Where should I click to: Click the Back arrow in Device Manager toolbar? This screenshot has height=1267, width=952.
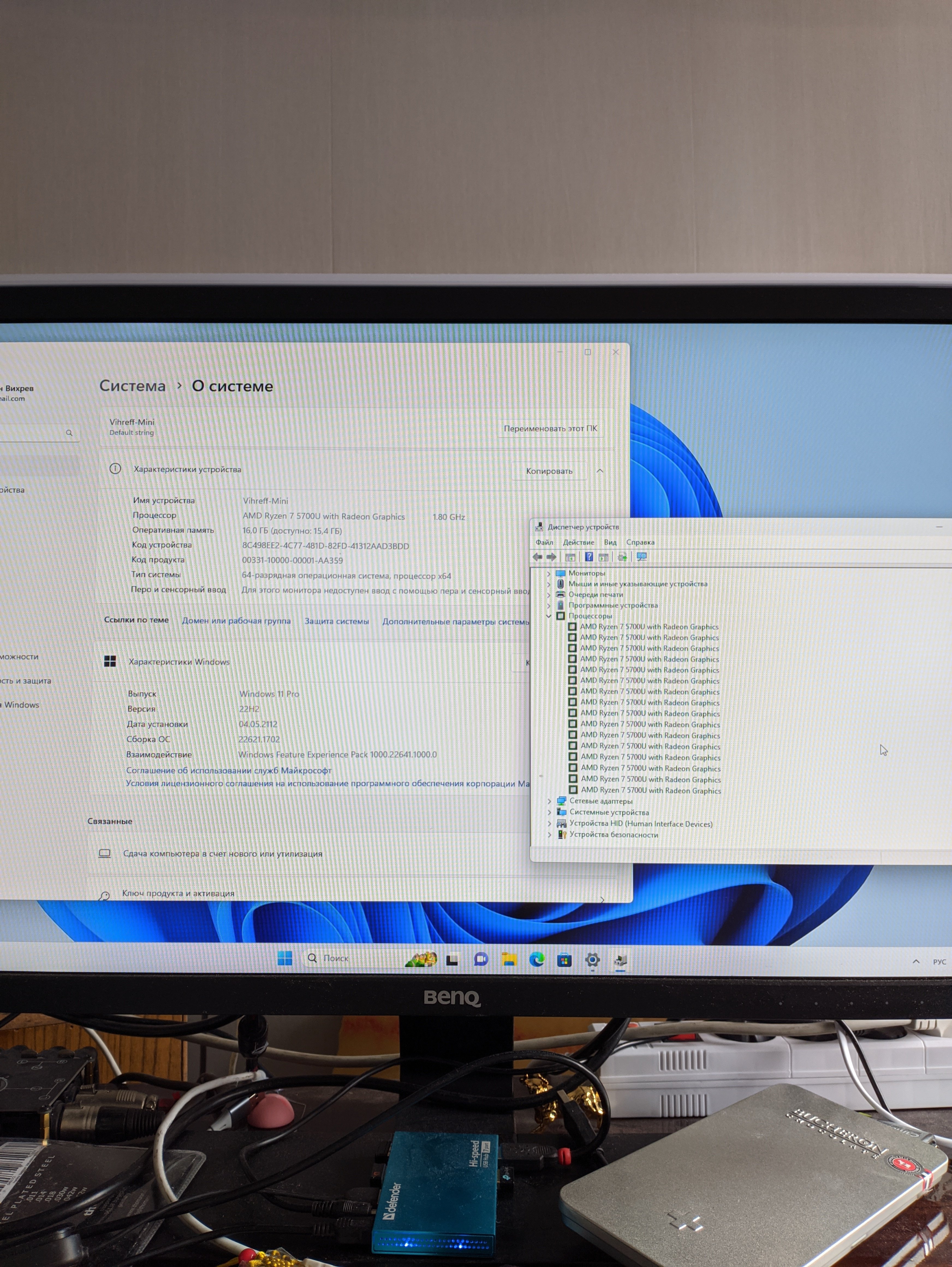pos(537,557)
